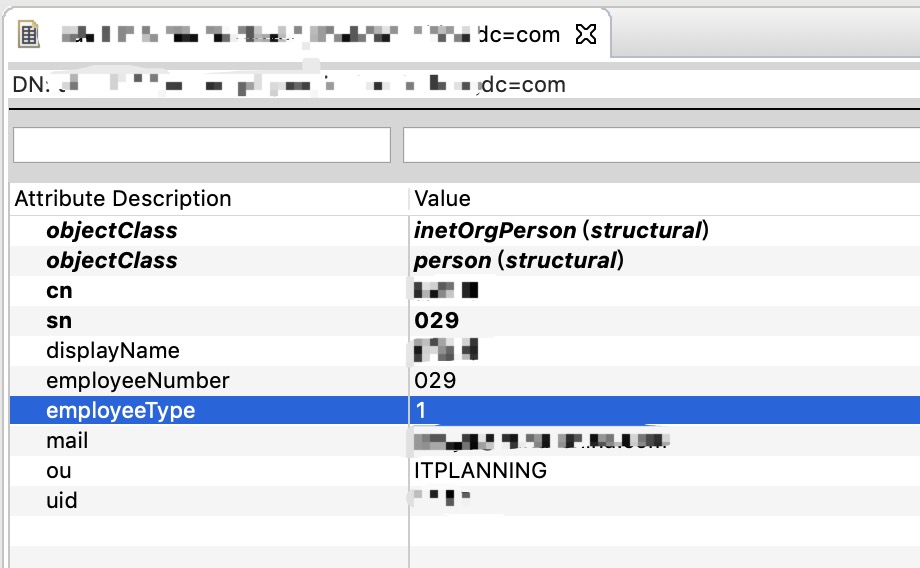Select the objectClass inetOrgPerson row
The width and height of the screenshot is (920, 568).
pos(465,231)
